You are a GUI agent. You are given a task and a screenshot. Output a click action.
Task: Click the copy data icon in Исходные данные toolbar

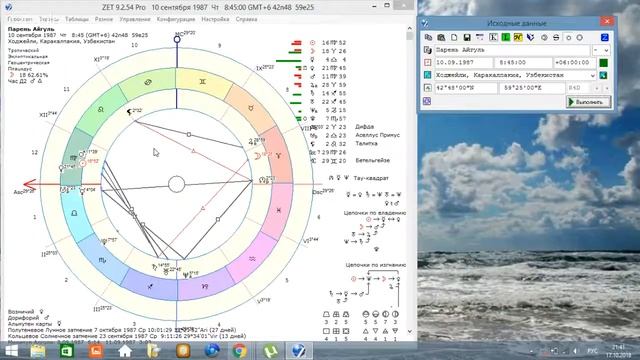click(x=428, y=37)
